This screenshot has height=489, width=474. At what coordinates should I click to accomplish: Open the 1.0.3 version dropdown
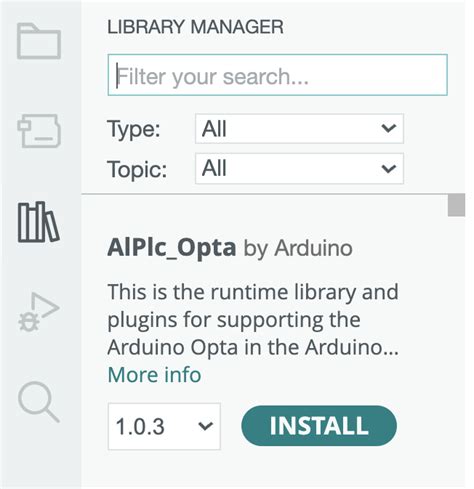coord(164,426)
